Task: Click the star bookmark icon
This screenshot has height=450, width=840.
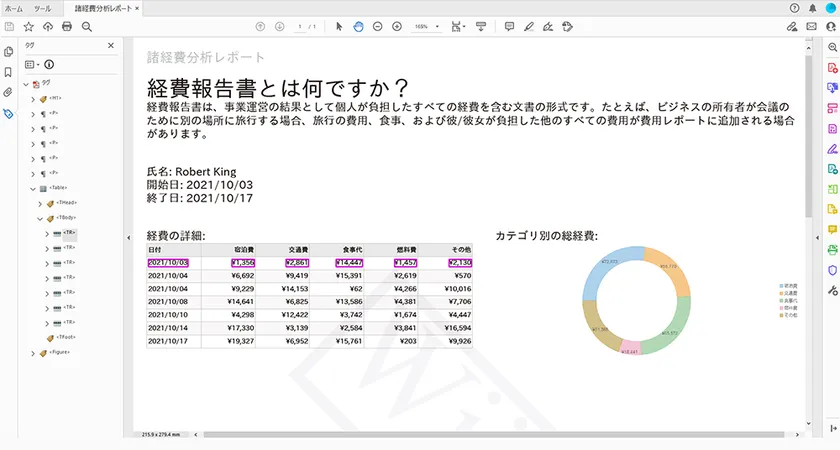Action: coord(28,26)
